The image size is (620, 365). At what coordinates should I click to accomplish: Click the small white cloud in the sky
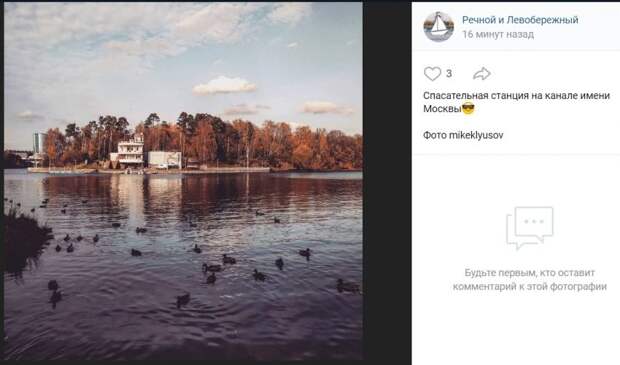[224, 85]
